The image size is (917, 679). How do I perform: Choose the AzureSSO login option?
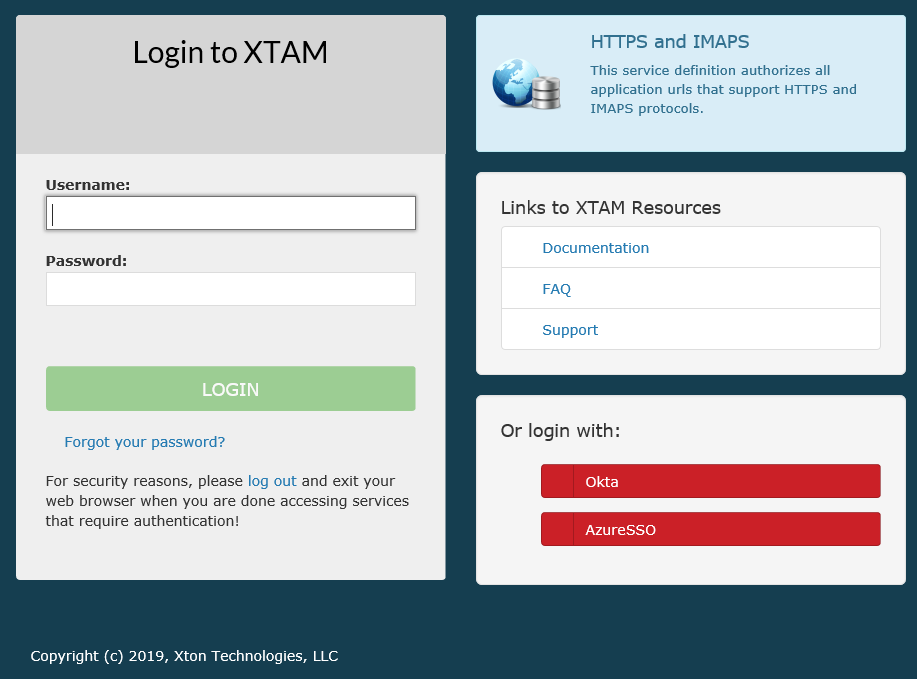pyautogui.click(x=726, y=529)
